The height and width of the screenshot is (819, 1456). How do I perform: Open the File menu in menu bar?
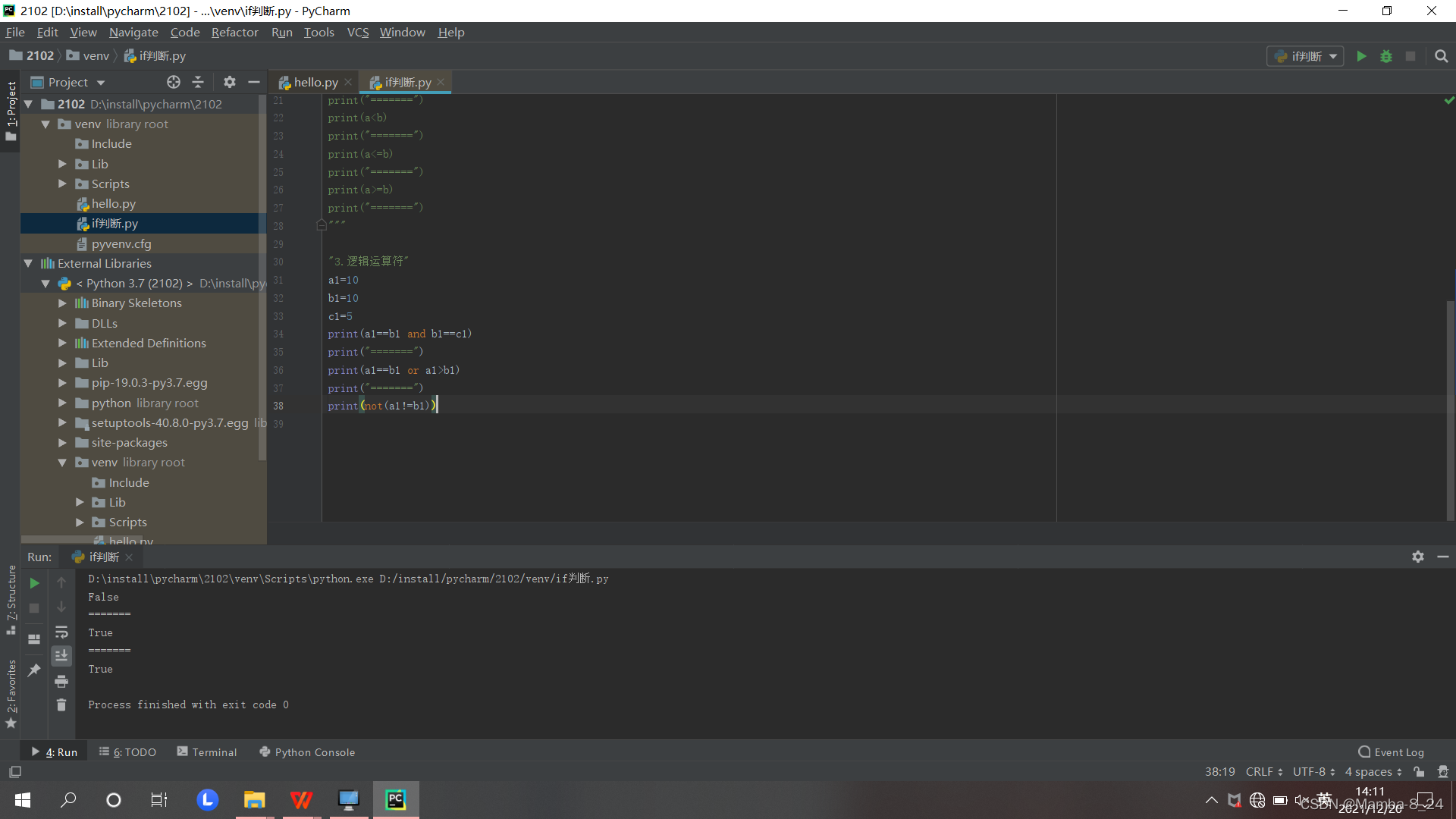pos(15,32)
